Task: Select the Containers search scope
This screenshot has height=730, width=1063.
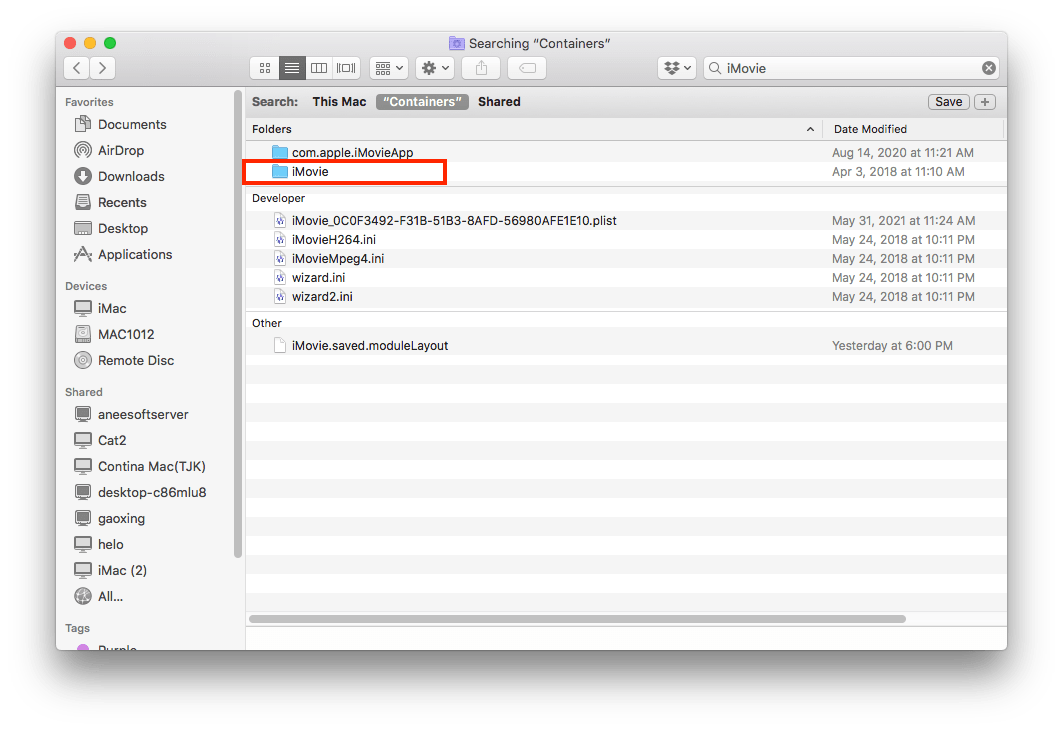Action: click(421, 101)
